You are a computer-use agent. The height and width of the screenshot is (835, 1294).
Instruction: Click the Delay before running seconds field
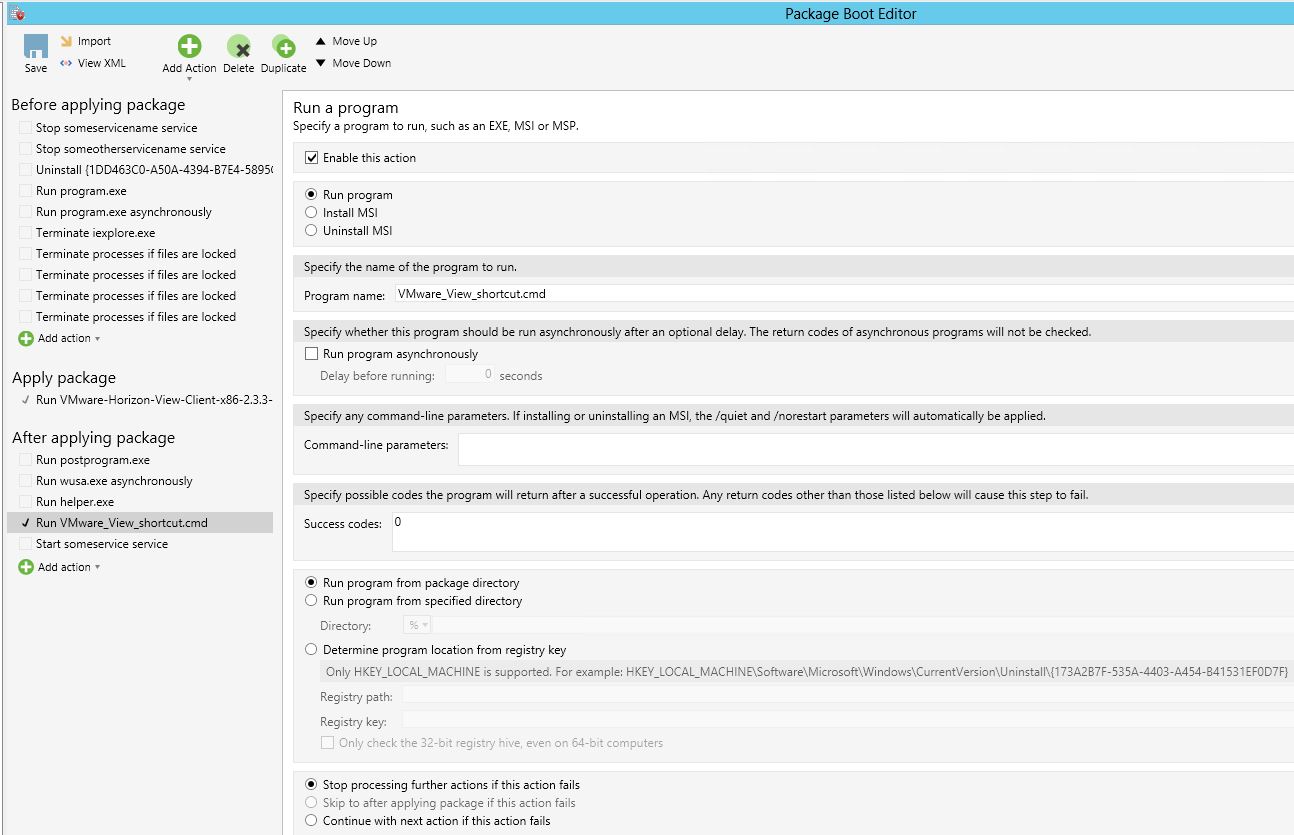click(x=469, y=375)
